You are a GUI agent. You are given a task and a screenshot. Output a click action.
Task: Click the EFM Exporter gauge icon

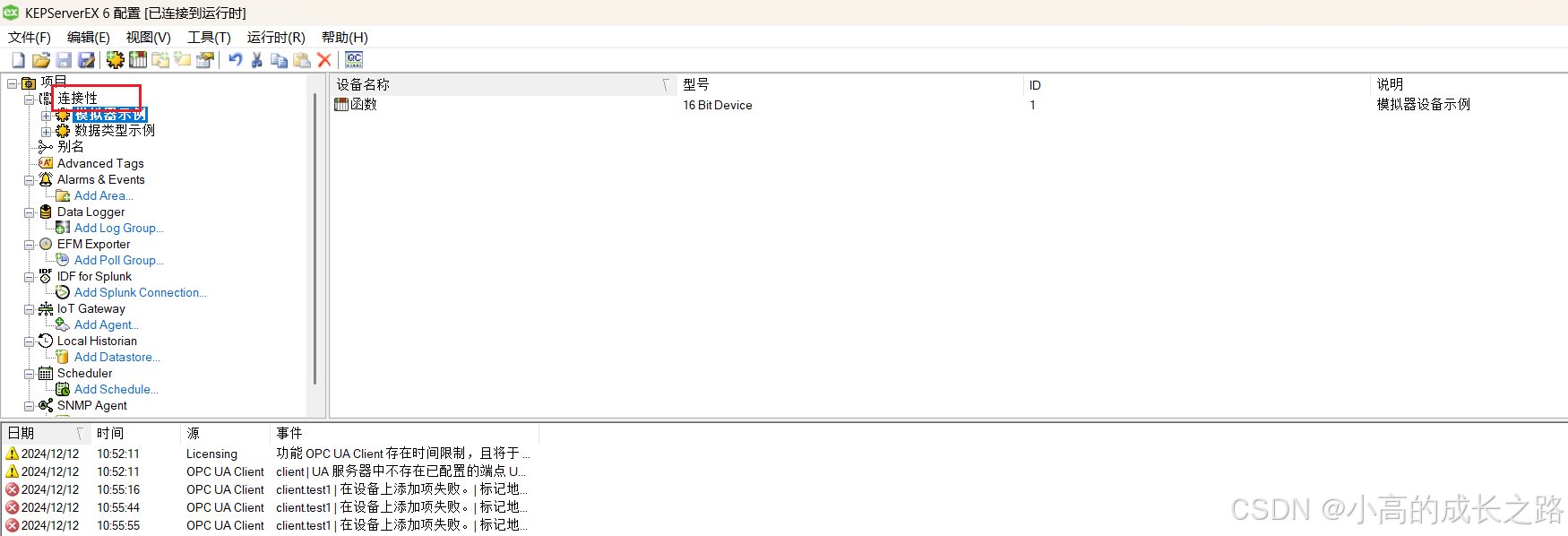tap(46, 244)
